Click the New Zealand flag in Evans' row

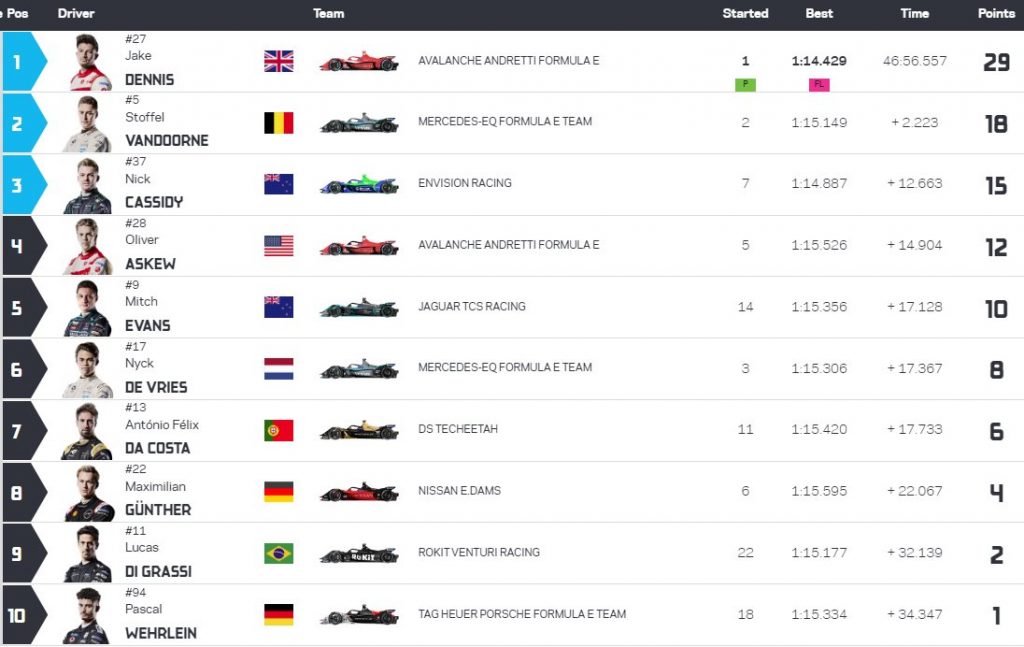(279, 307)
